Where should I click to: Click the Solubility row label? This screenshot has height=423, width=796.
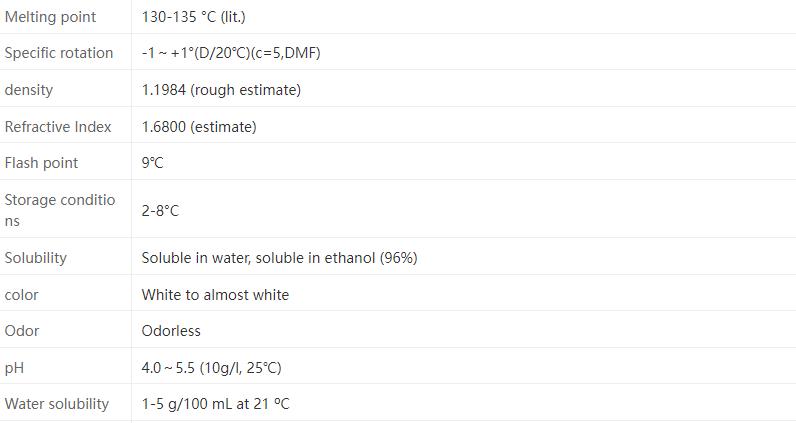pyautogui.click(x=36, y=258)
